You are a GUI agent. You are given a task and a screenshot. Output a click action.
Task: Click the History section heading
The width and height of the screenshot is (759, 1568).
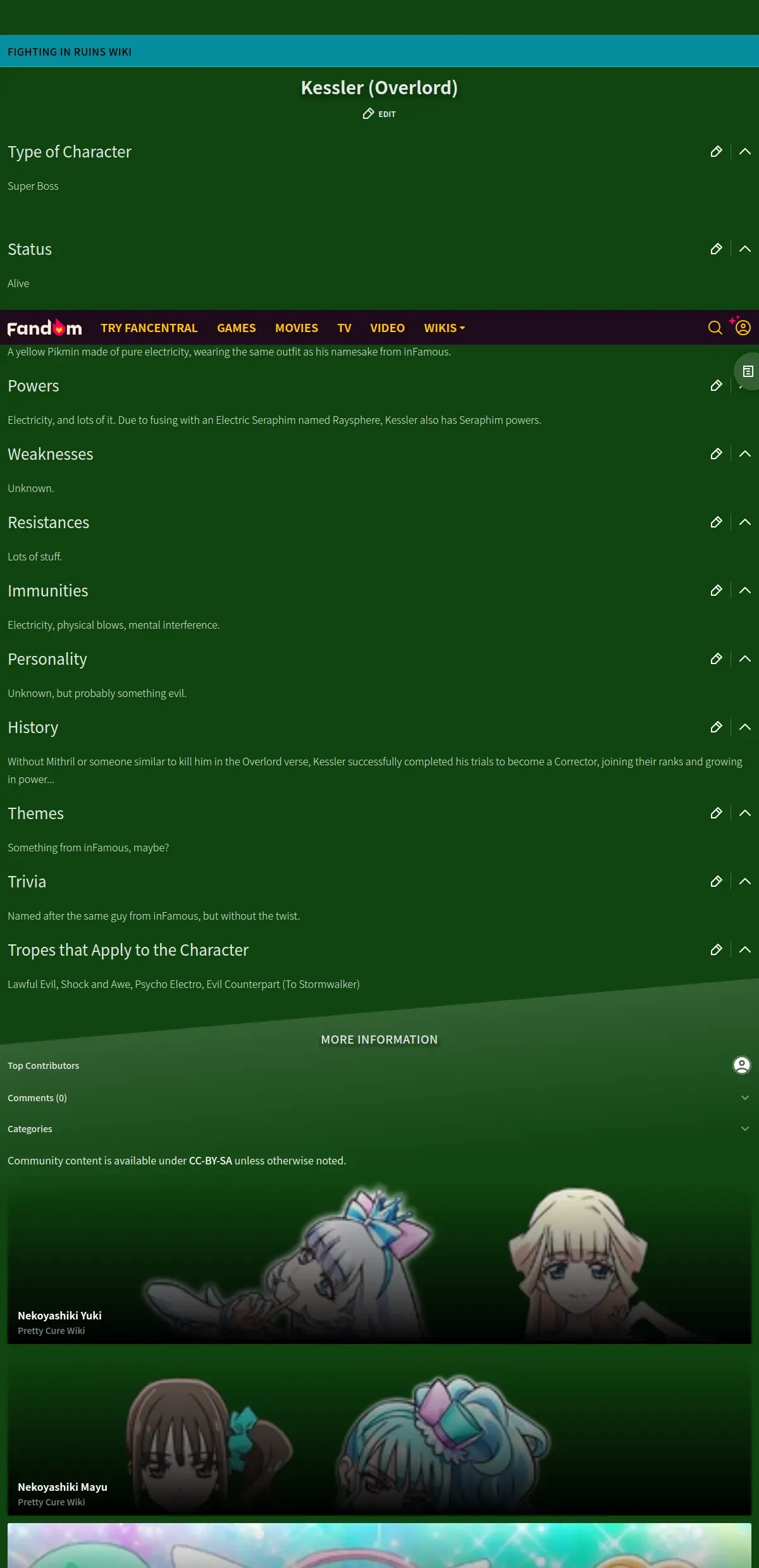click(x=33, y=727)
